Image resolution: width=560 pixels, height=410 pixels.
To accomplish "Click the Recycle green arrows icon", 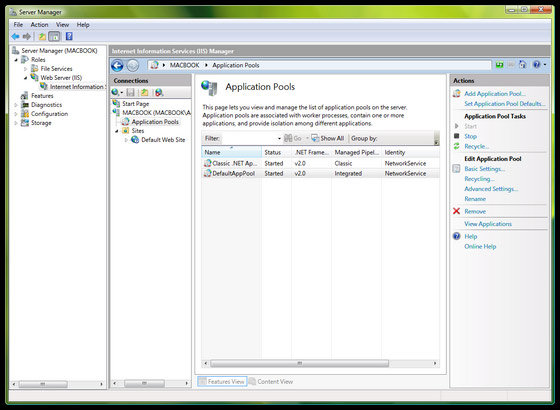I will [x=456, y=146].
